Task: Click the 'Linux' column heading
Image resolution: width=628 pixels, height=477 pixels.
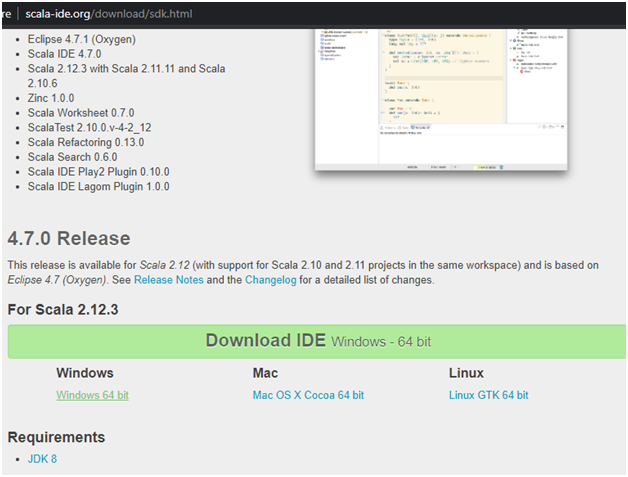Action: [x=466, y=373]
